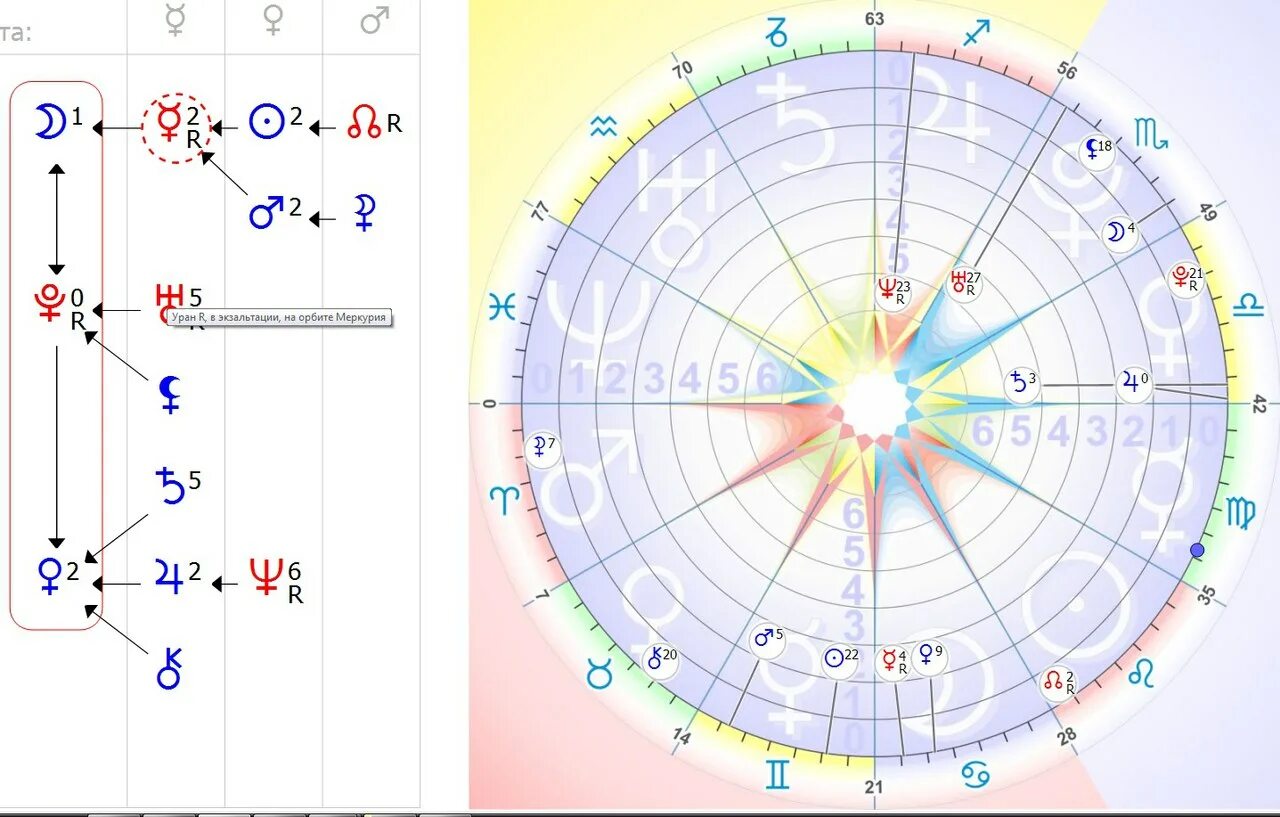This screenshot has width=1280, height=817.
Task: Click the blue dot marker near Virgo
Action: tap(1198, 550)
